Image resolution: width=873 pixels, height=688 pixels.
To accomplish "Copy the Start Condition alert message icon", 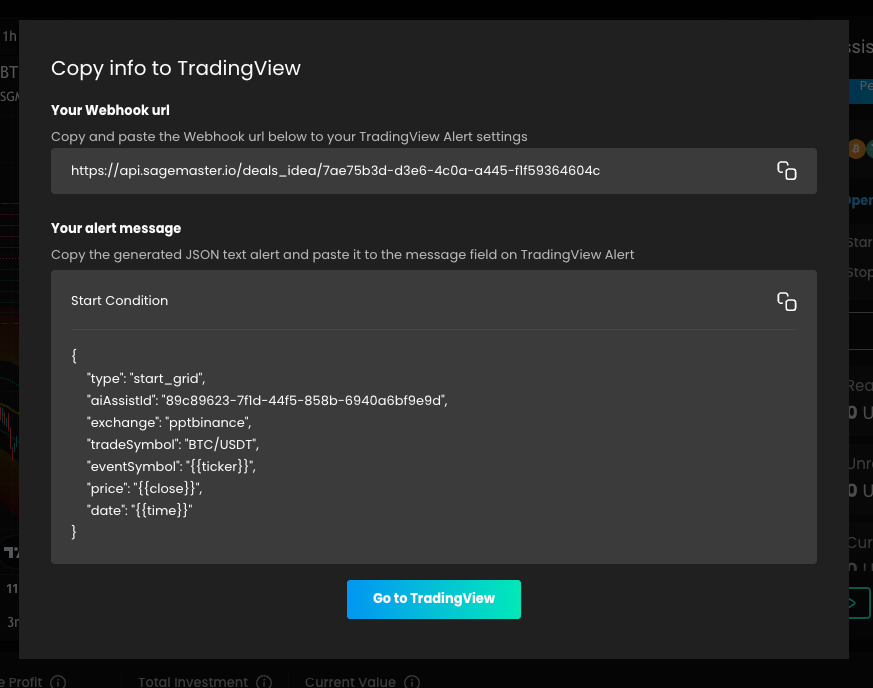I will 787,301.
